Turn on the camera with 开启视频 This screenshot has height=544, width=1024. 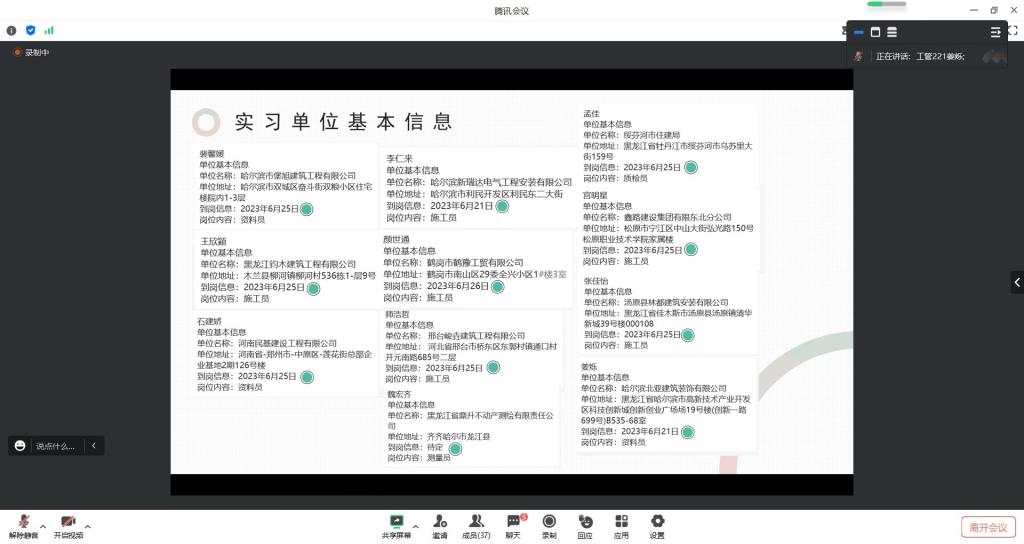point(68,527)
